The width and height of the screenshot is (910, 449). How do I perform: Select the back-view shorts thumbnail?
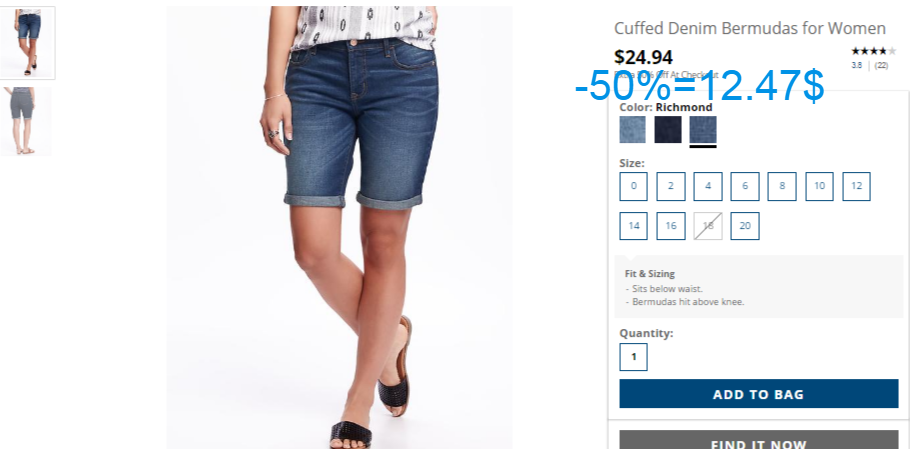pyautogui.click(x=25, y=121)
